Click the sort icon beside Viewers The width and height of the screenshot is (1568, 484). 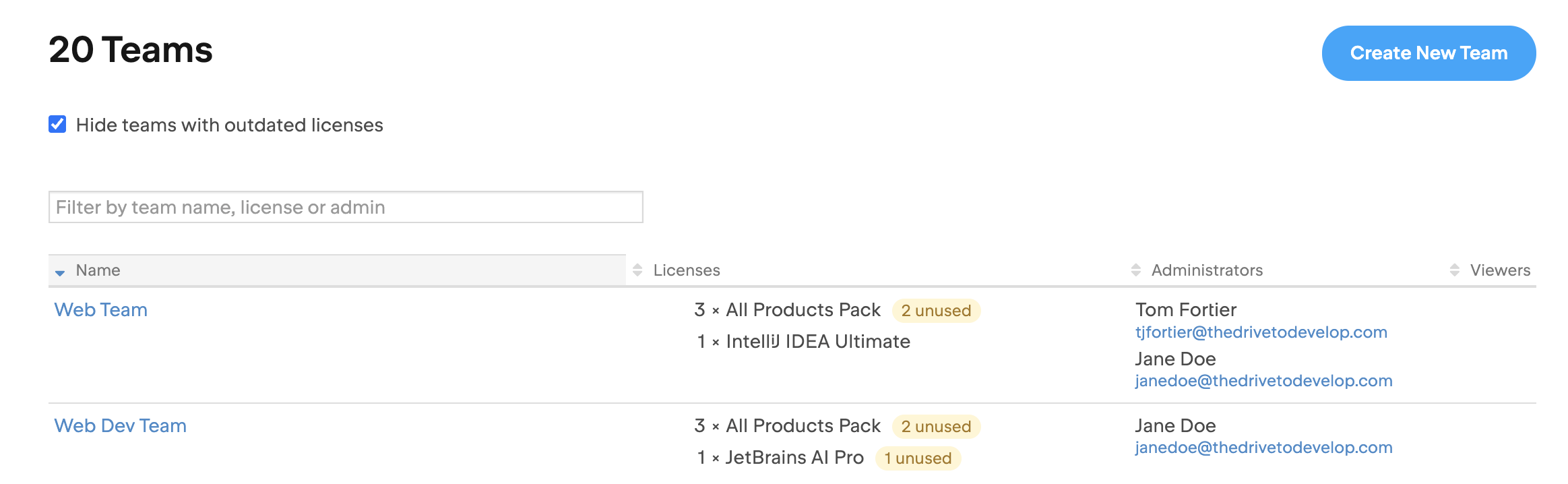(x=1455, y=270)
